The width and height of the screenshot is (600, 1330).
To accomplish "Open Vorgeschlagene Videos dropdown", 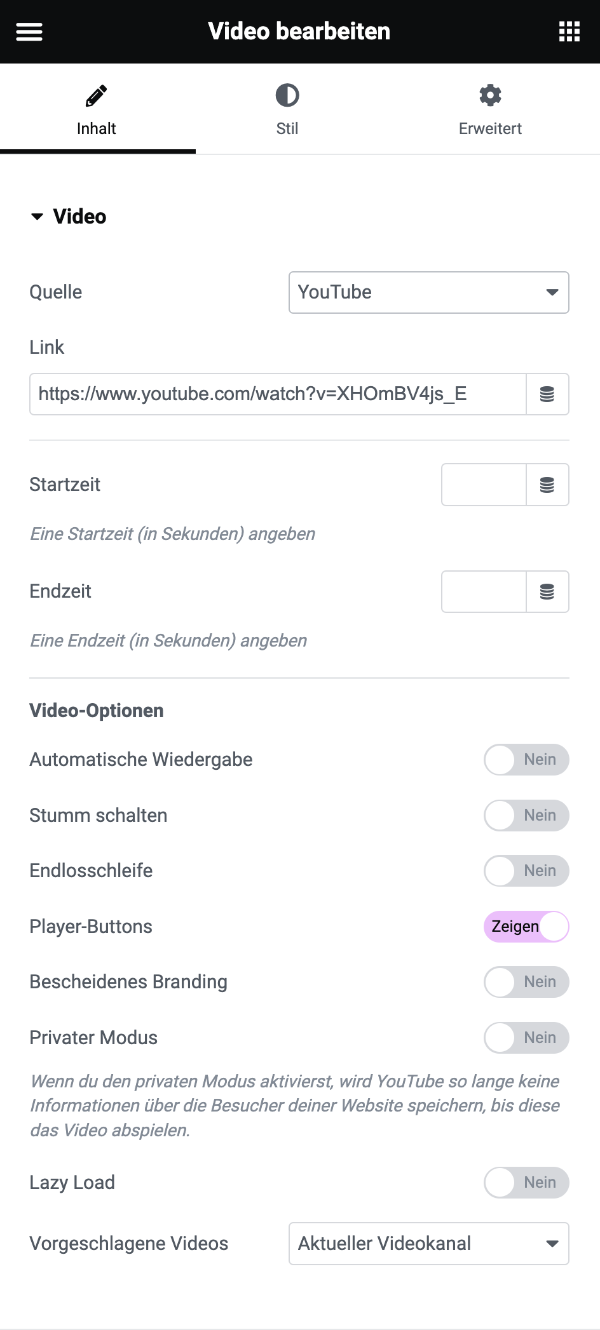I will (x=429, y=1244).
